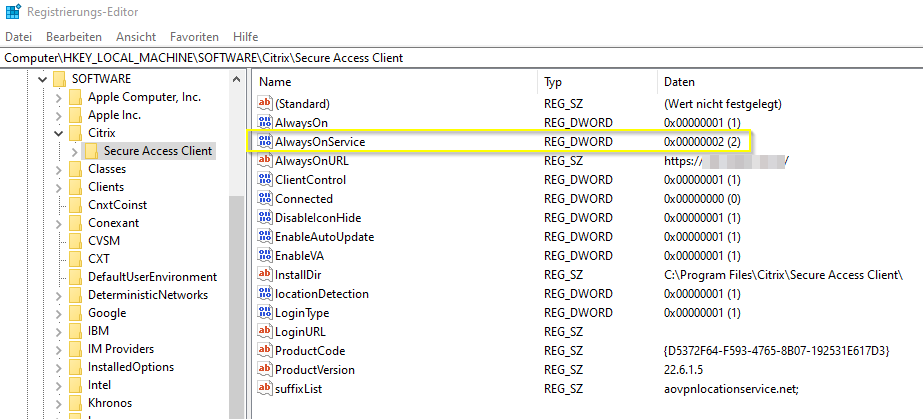Collapse the Citrix tree node
The width and height of the screenshot is (923, 419).
pos(58,133)
